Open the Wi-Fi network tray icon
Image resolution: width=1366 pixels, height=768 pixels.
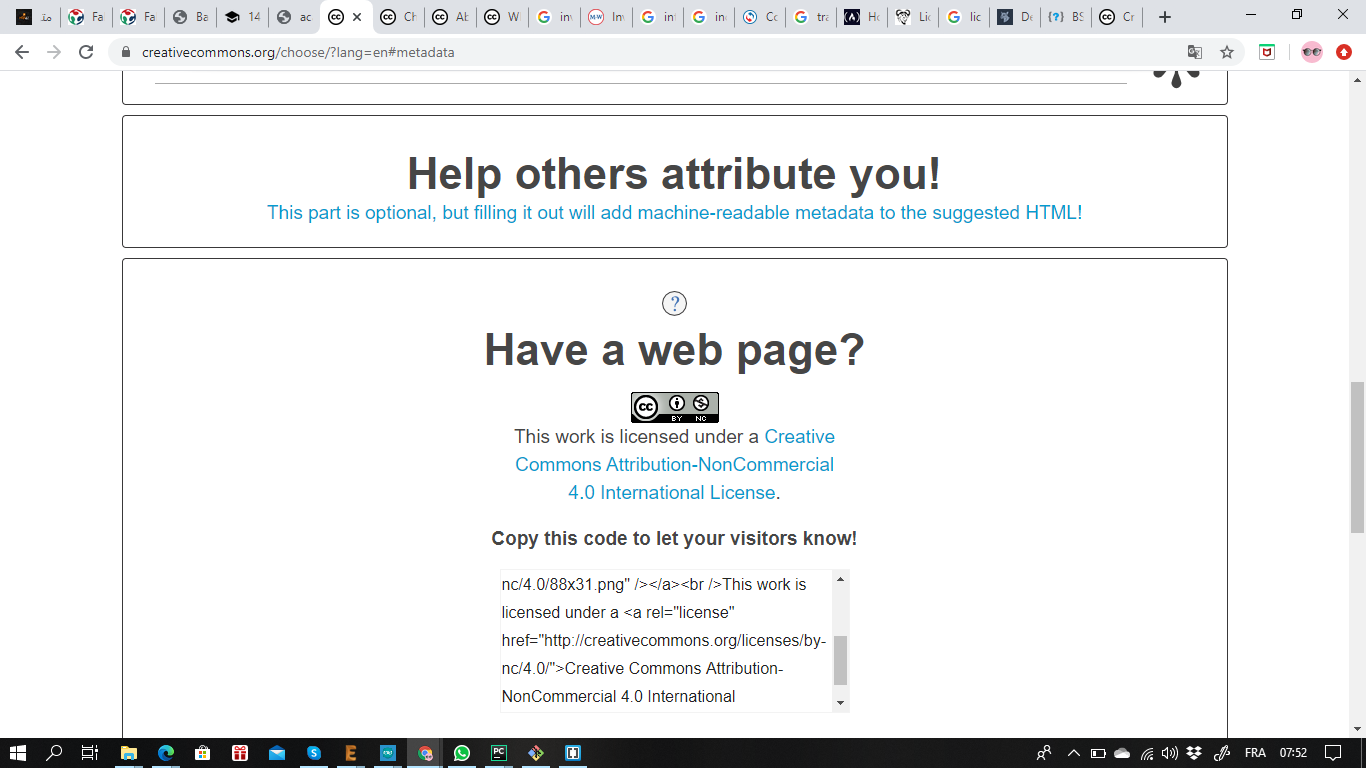pyautogui.click(x=1146, y=753)
